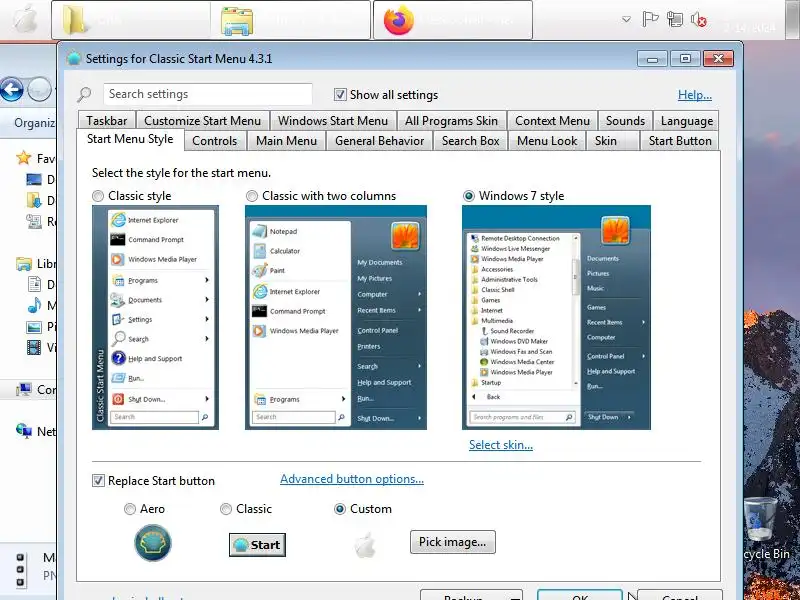
Task: Click the OK button
Action: 580,595
